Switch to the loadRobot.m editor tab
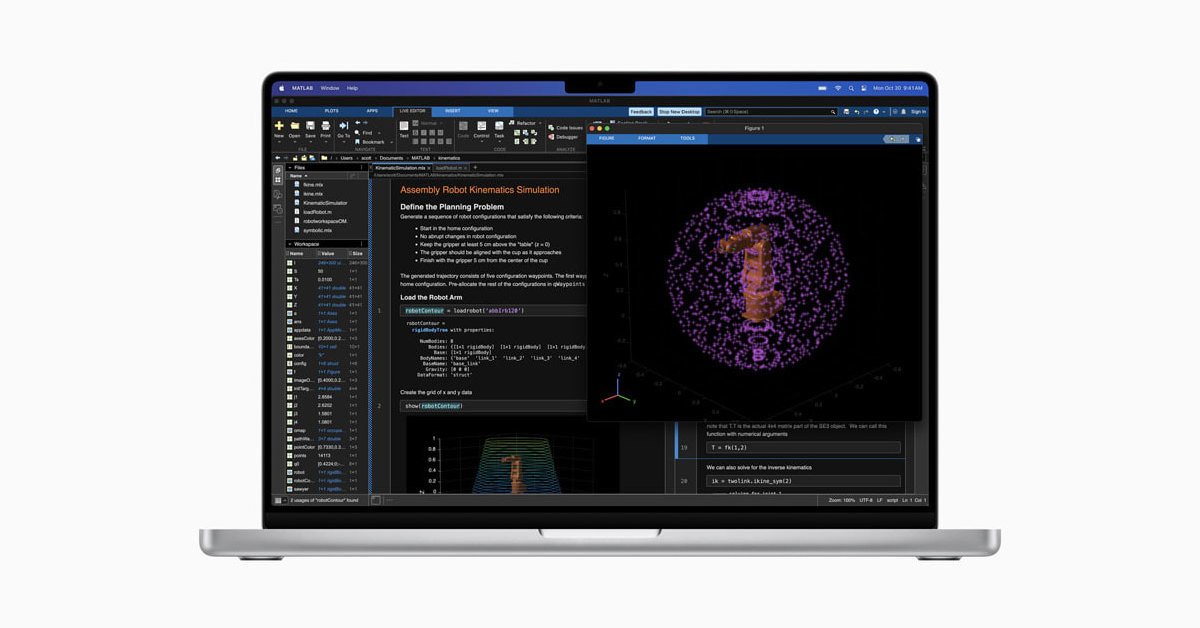Screen dimensions: 1200x628 [x=450, y=168]
